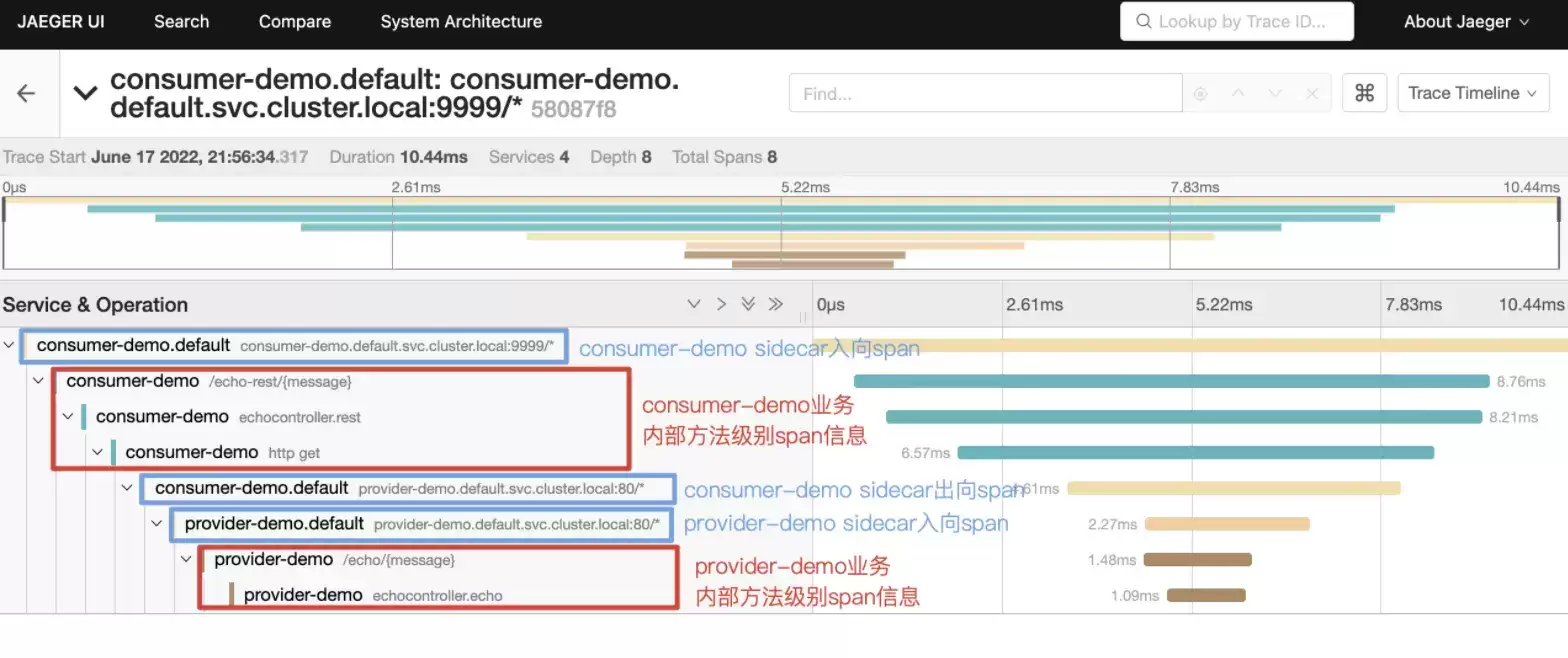Collapse the consumer-demo echocontroller.rest span chevron

[x=68, y=416]
